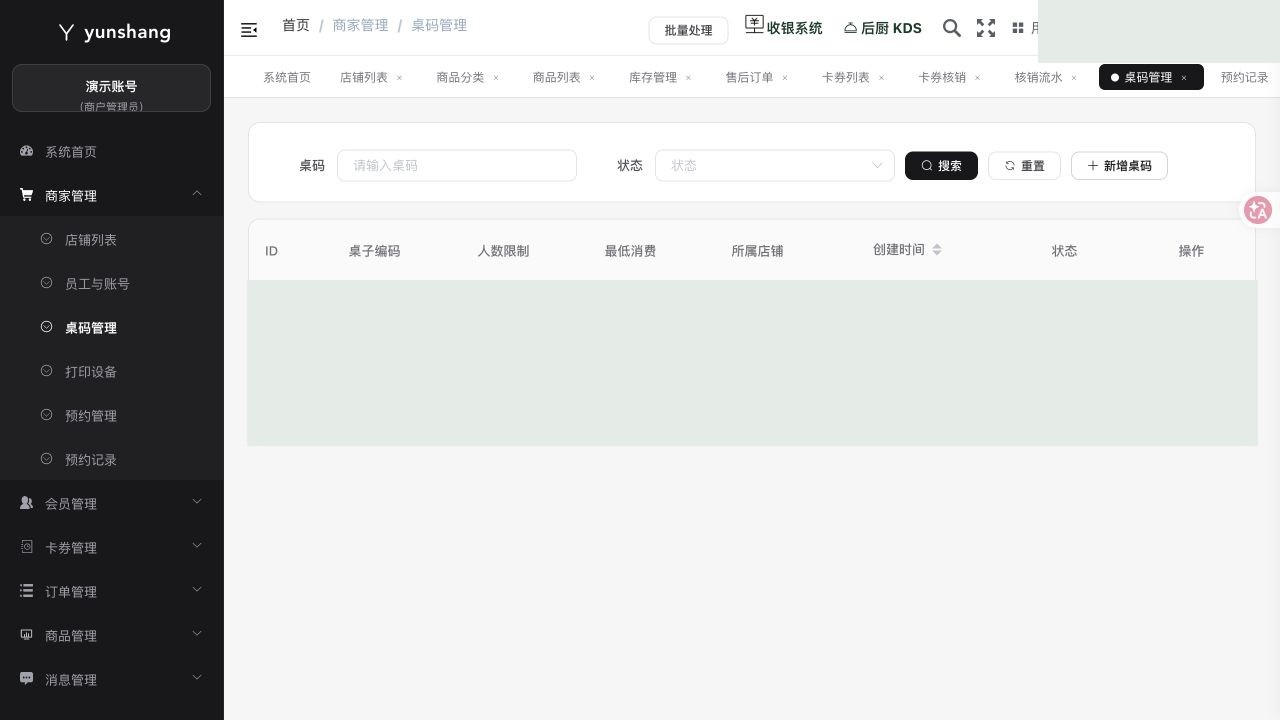Open 员工与账号 in the sidebar
The width and height of the screenshot is (1280, 720).
112,283
